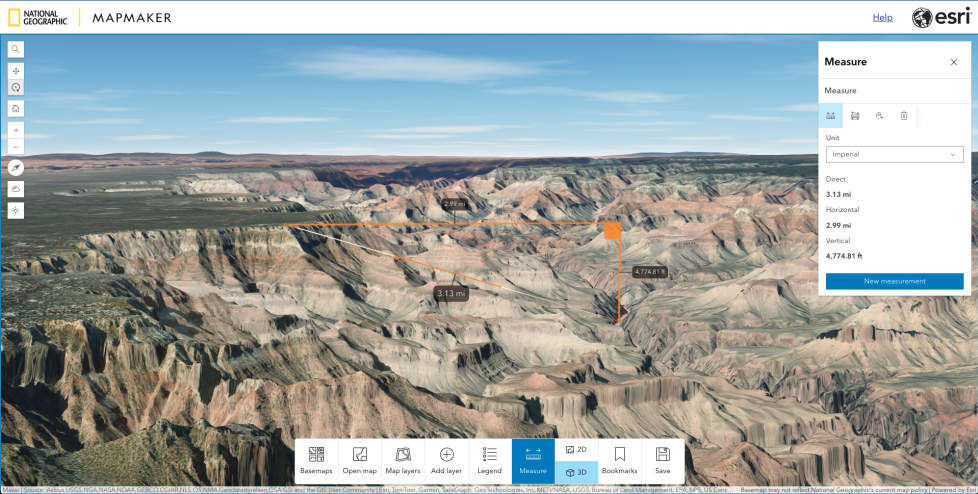The image size is (978, 494).
Task: Switch the map to 2D view
Action: (576, 450)
